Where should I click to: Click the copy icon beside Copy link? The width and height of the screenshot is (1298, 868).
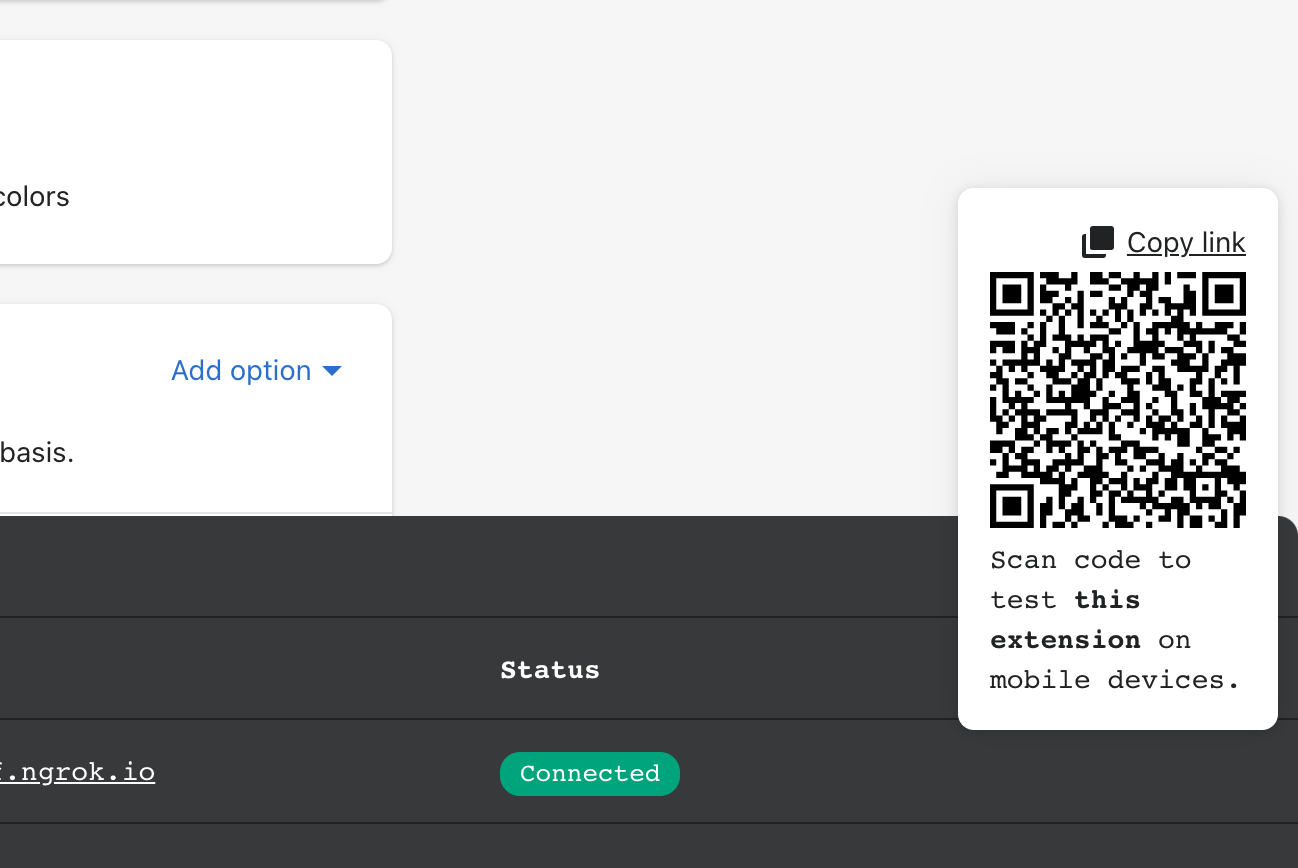(1098, 242)
